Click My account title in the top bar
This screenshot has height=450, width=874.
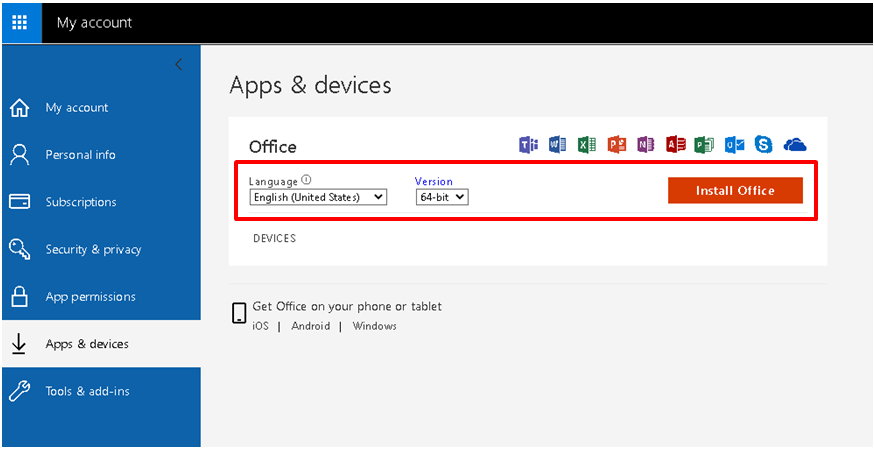tap(94, 23)
